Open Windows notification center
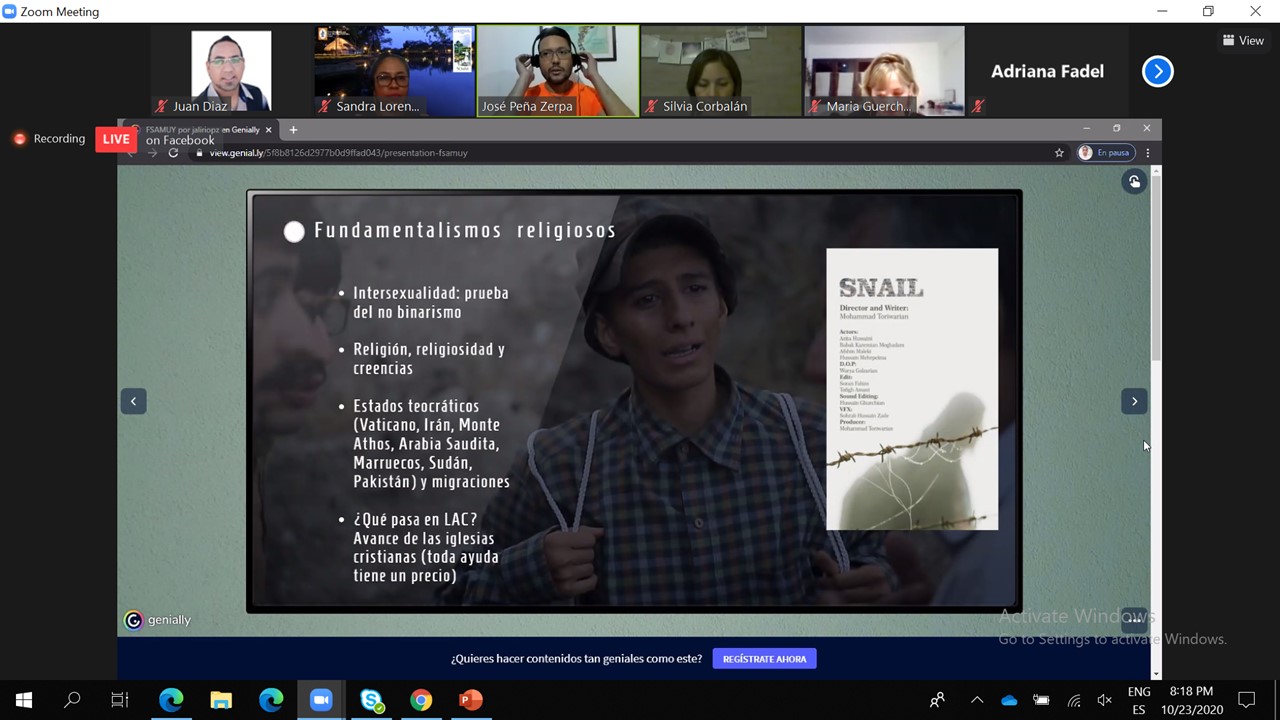The width and height of the screenshot is (1280, 720). [1247, 700]
